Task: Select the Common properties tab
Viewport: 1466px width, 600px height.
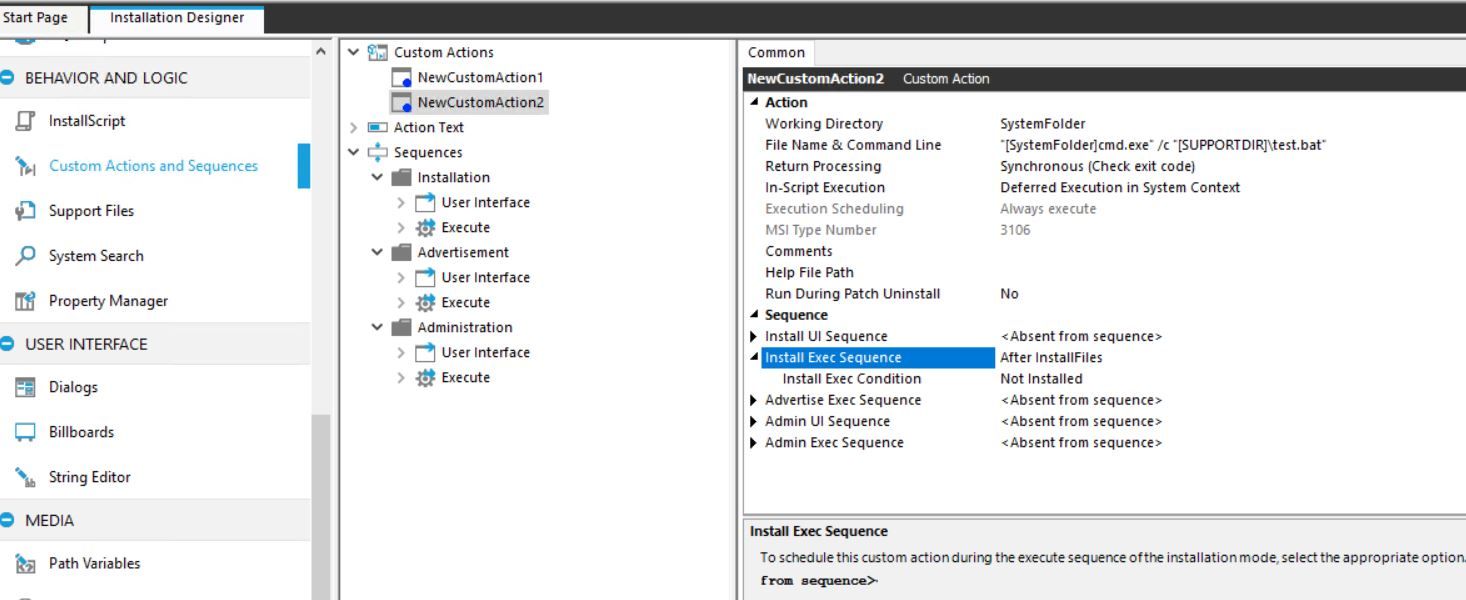Action: coord(777,52)
